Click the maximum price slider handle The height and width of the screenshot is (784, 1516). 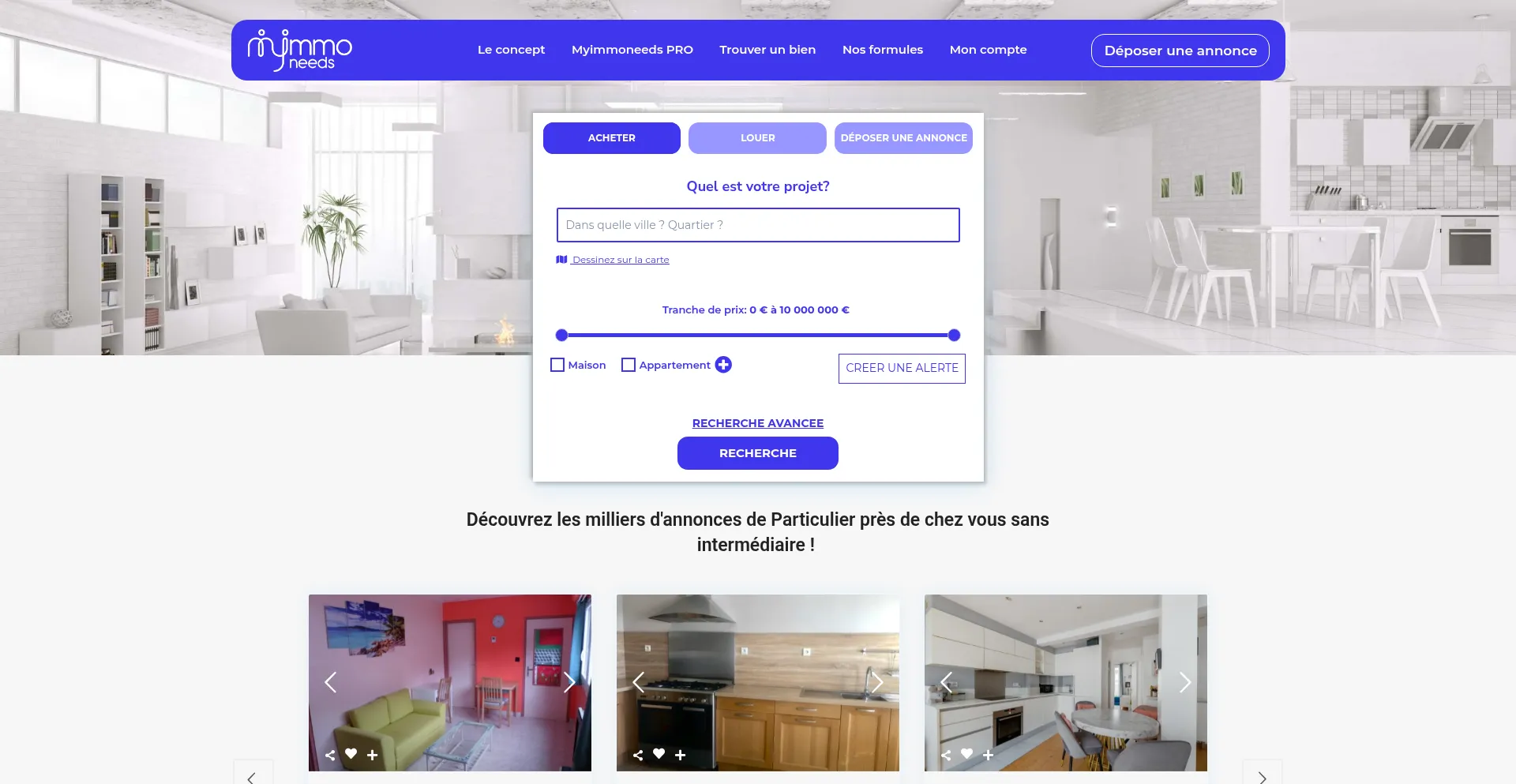tap(954, 336)
